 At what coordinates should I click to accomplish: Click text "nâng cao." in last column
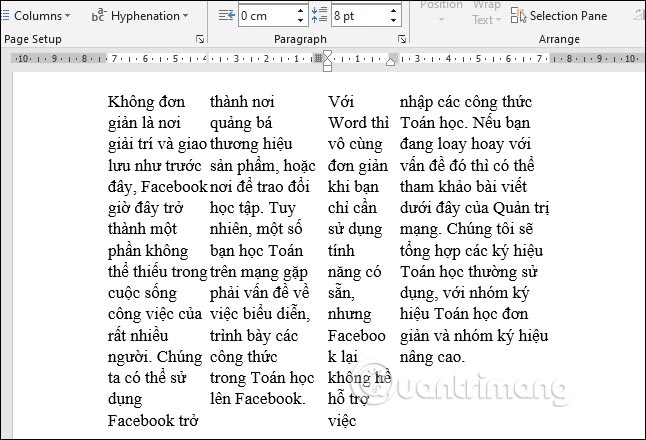point(432,357)
